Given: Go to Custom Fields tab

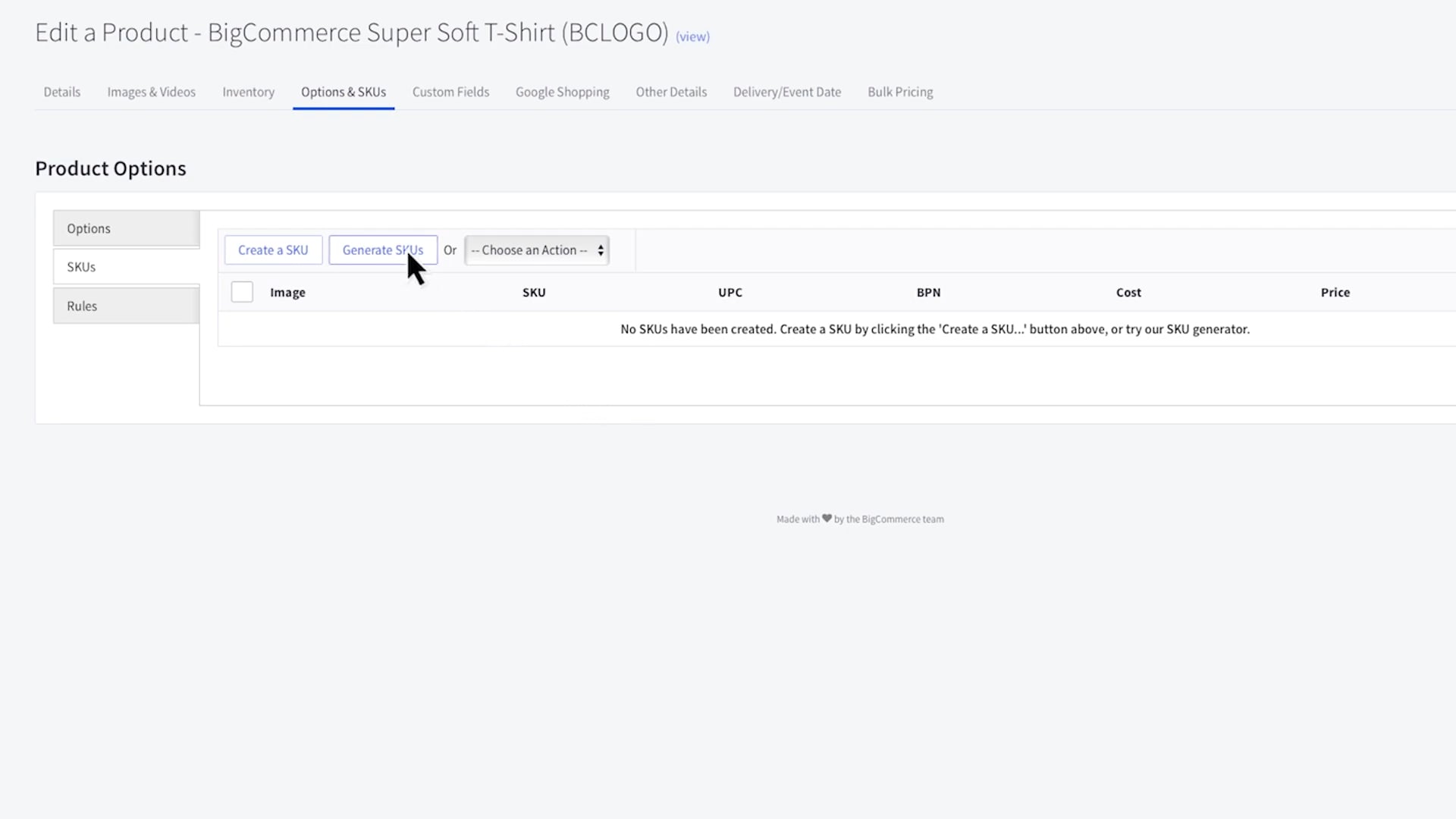Looking at the screenshot, I should (x=450, y=92).
